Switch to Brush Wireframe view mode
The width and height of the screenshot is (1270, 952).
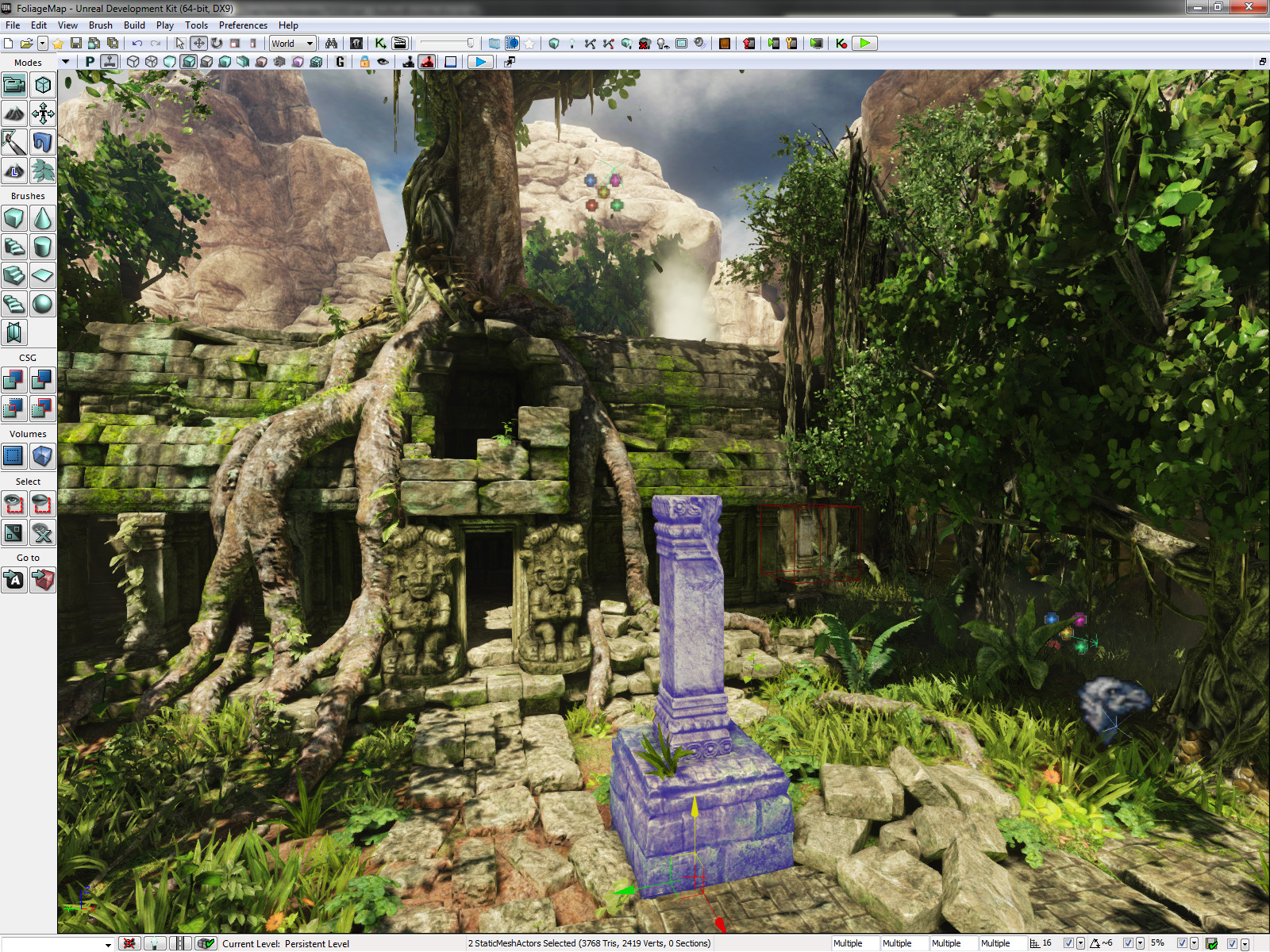[x=133, y=62]
